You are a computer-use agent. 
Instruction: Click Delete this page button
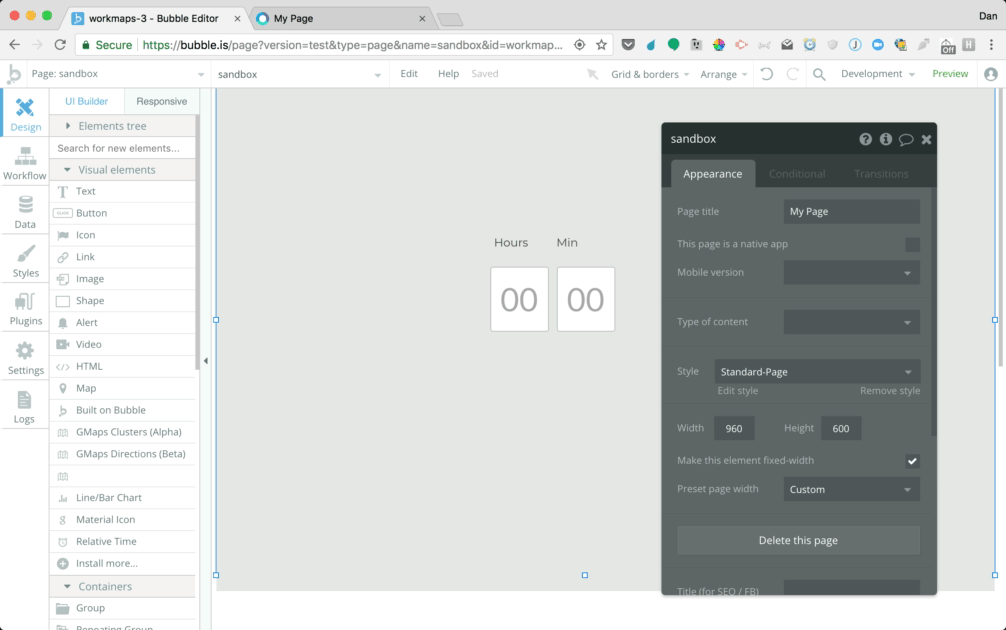(x=798, y=541)
